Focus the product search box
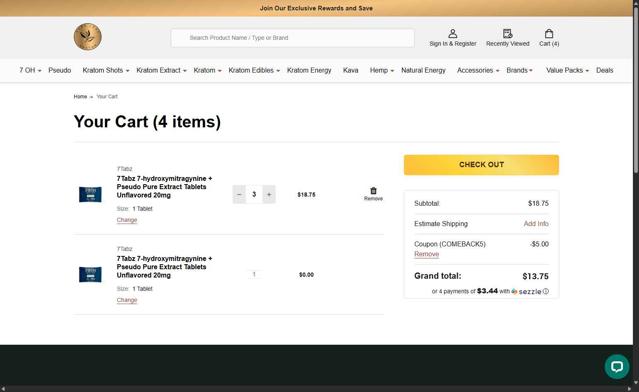 tap(293, 38)
